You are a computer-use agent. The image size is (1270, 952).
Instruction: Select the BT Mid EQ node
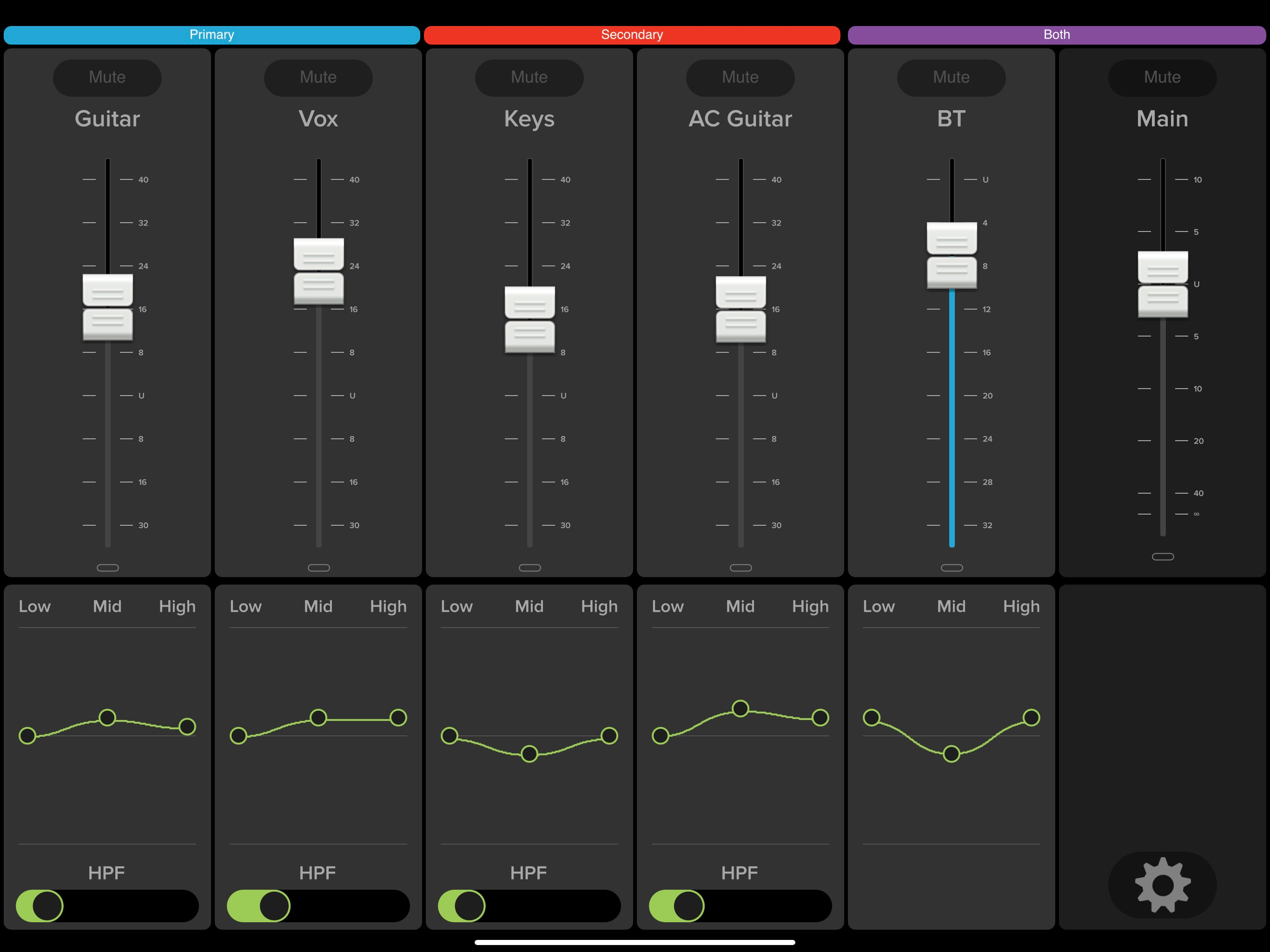952,754
